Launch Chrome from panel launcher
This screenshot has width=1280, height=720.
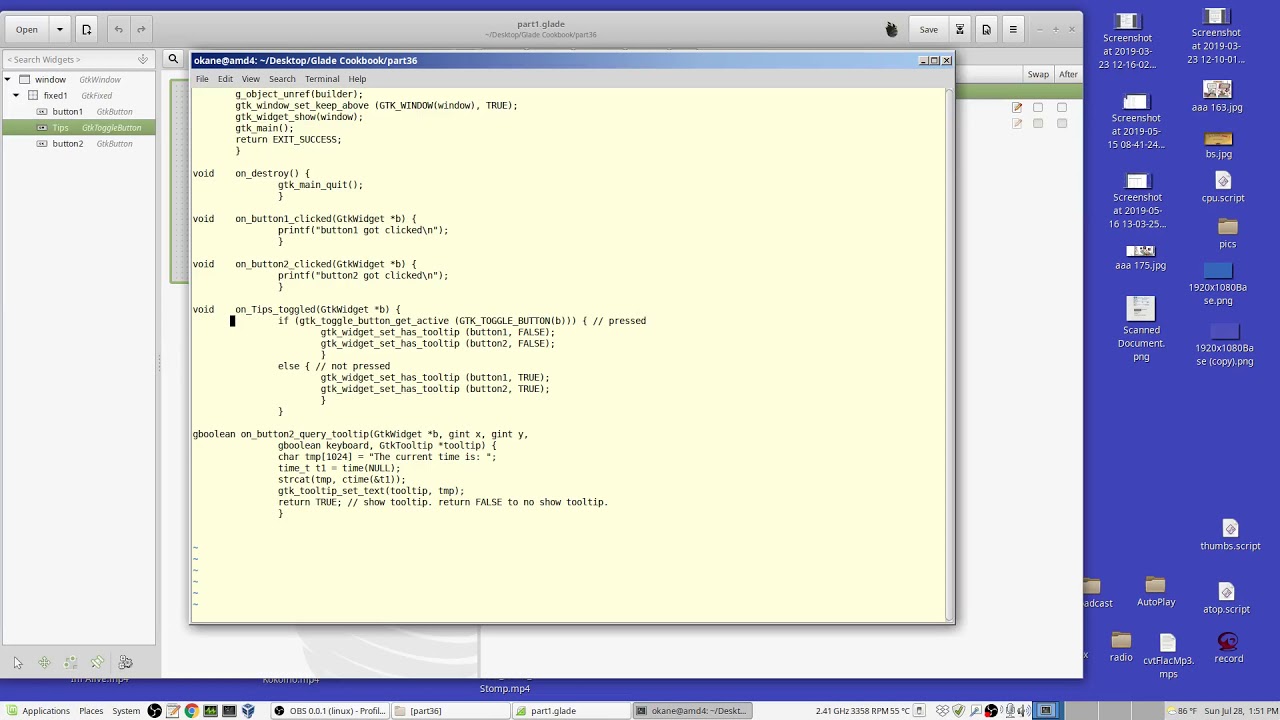pos(191,711)
